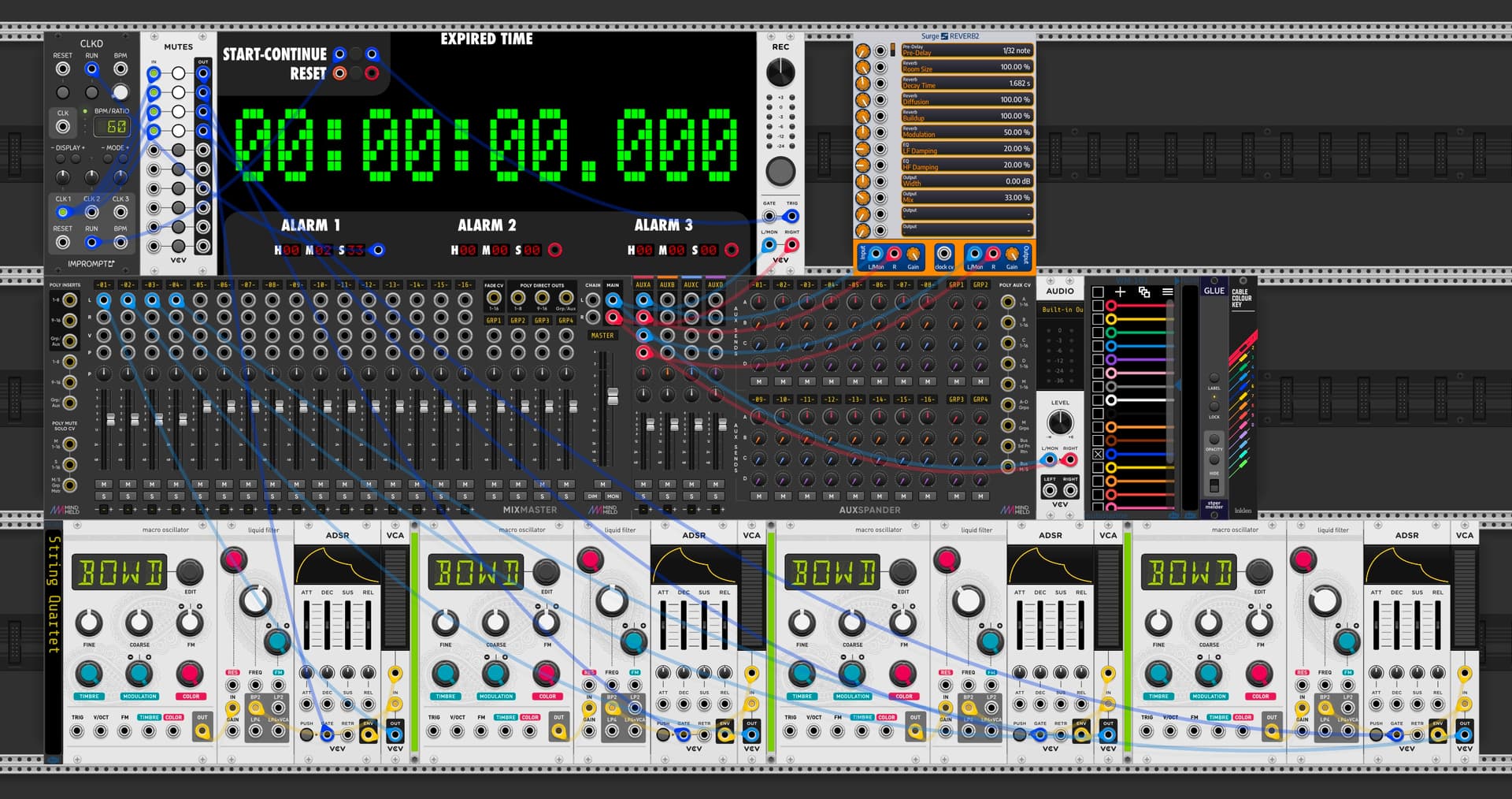1512x799 pixels.
Task: Click the COARSE knob on first macro oscillator
Action: click(x=139, y=622)
